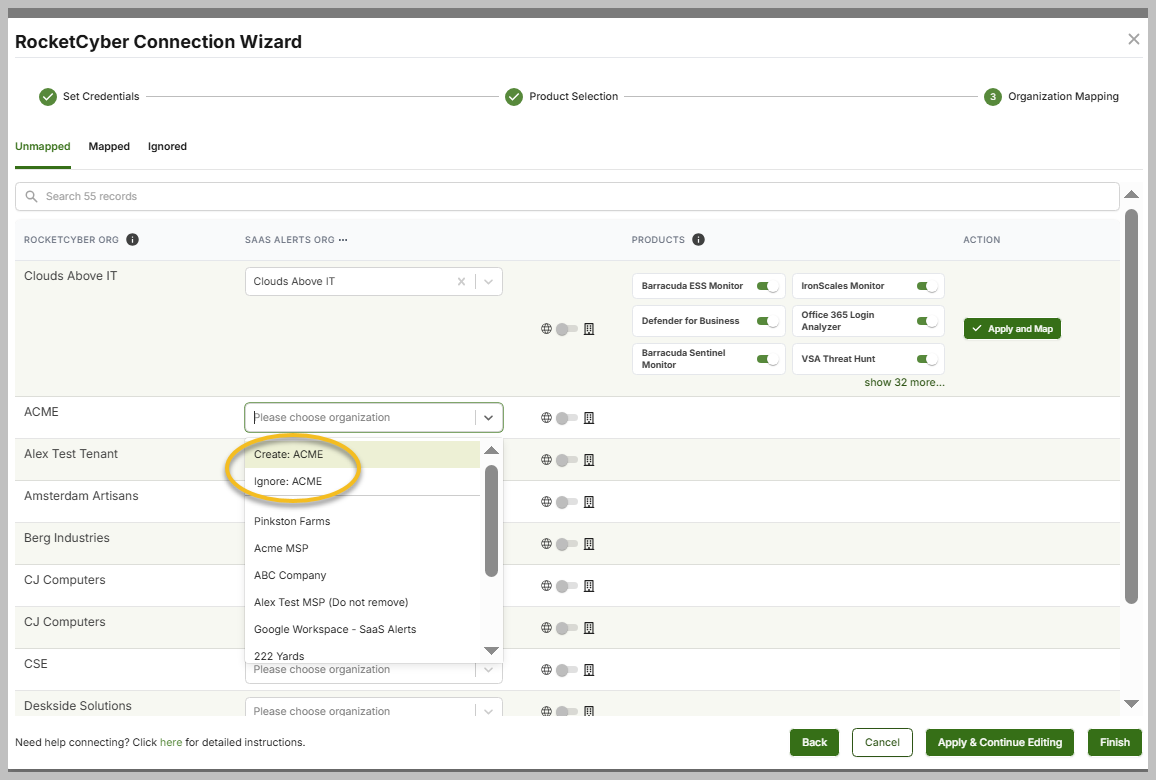Click the building icon in Clouds Above IT row
Image resolution: width=1156 pixels, height=780 pixels.
(x=589, y=329)
